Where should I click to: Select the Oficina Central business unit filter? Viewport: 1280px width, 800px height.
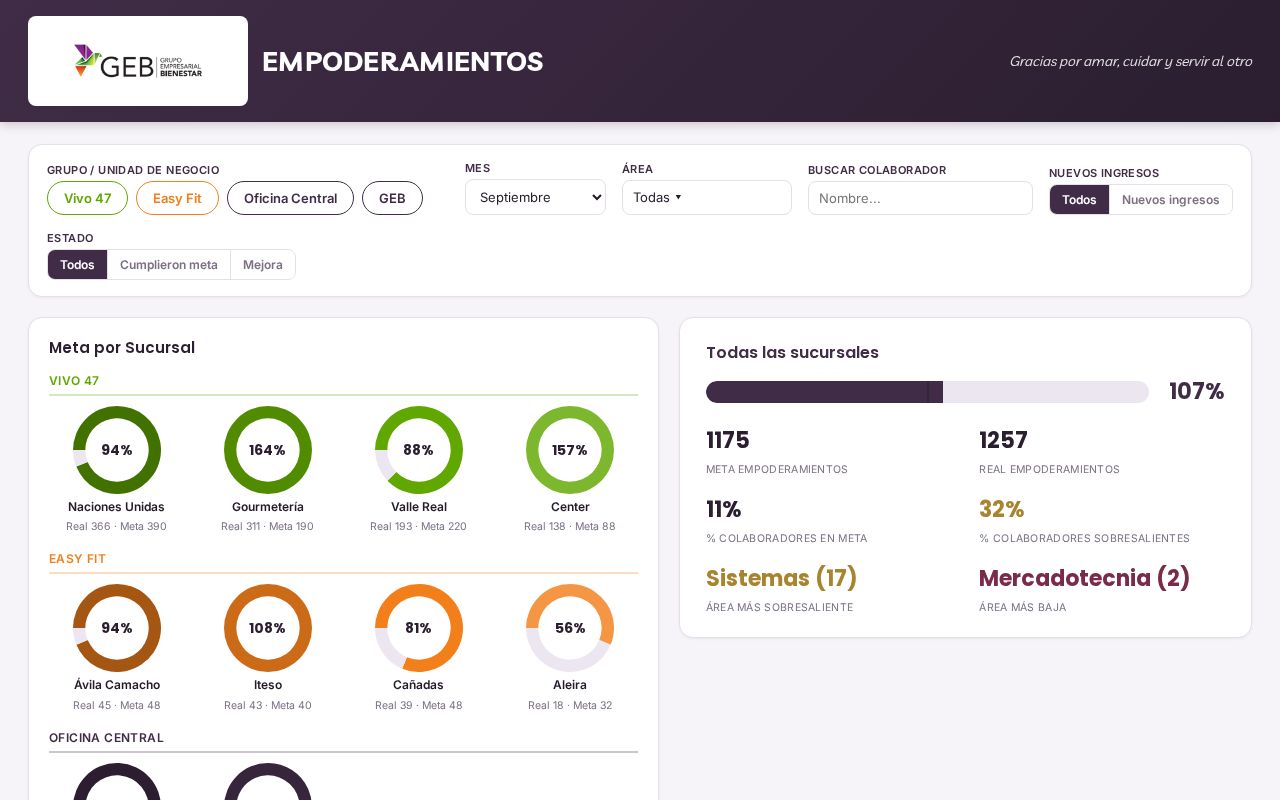pos(290,198)
